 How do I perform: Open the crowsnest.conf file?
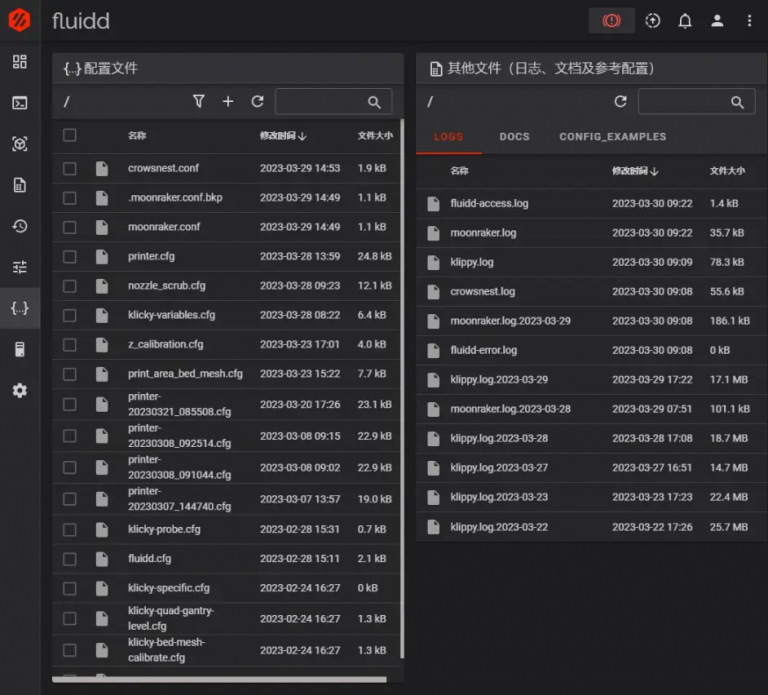[x=163, y=168]
